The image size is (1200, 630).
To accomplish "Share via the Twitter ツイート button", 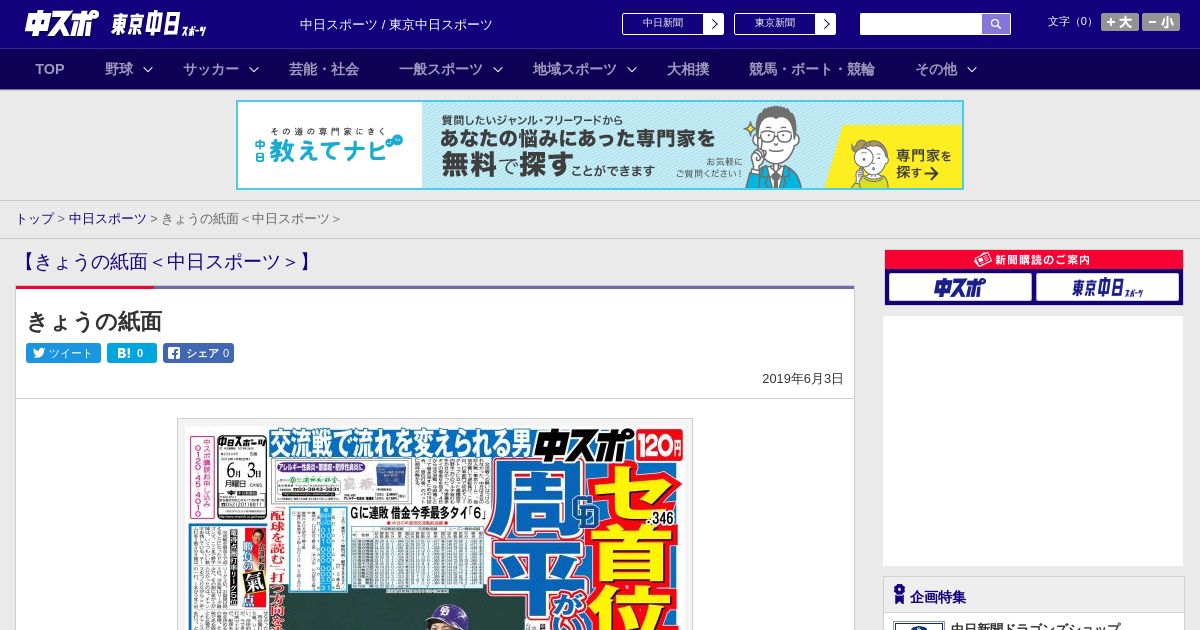I will 63,353.
